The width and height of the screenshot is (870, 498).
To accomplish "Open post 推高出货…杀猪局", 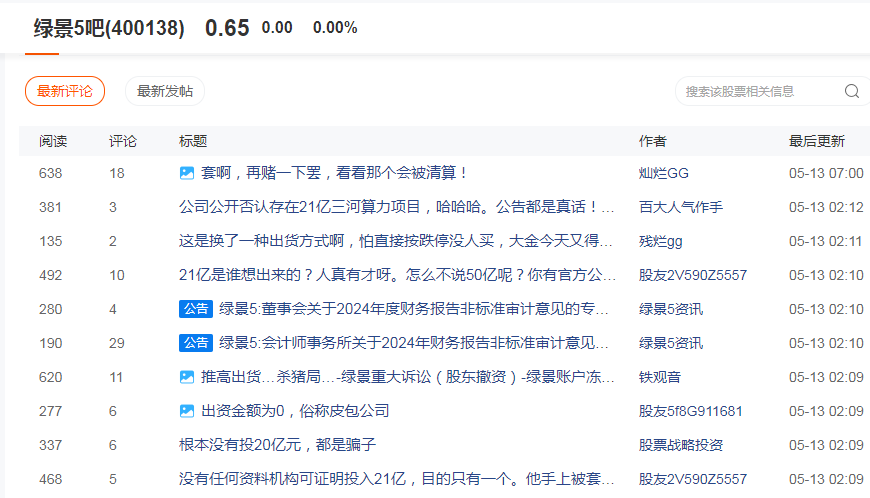I will point(408,377).
